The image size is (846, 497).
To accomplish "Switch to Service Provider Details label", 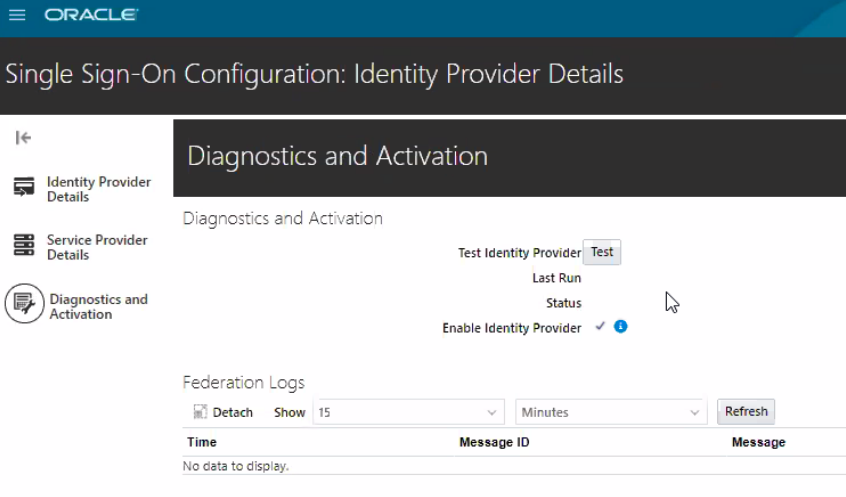I will click(x=97, y=247).
